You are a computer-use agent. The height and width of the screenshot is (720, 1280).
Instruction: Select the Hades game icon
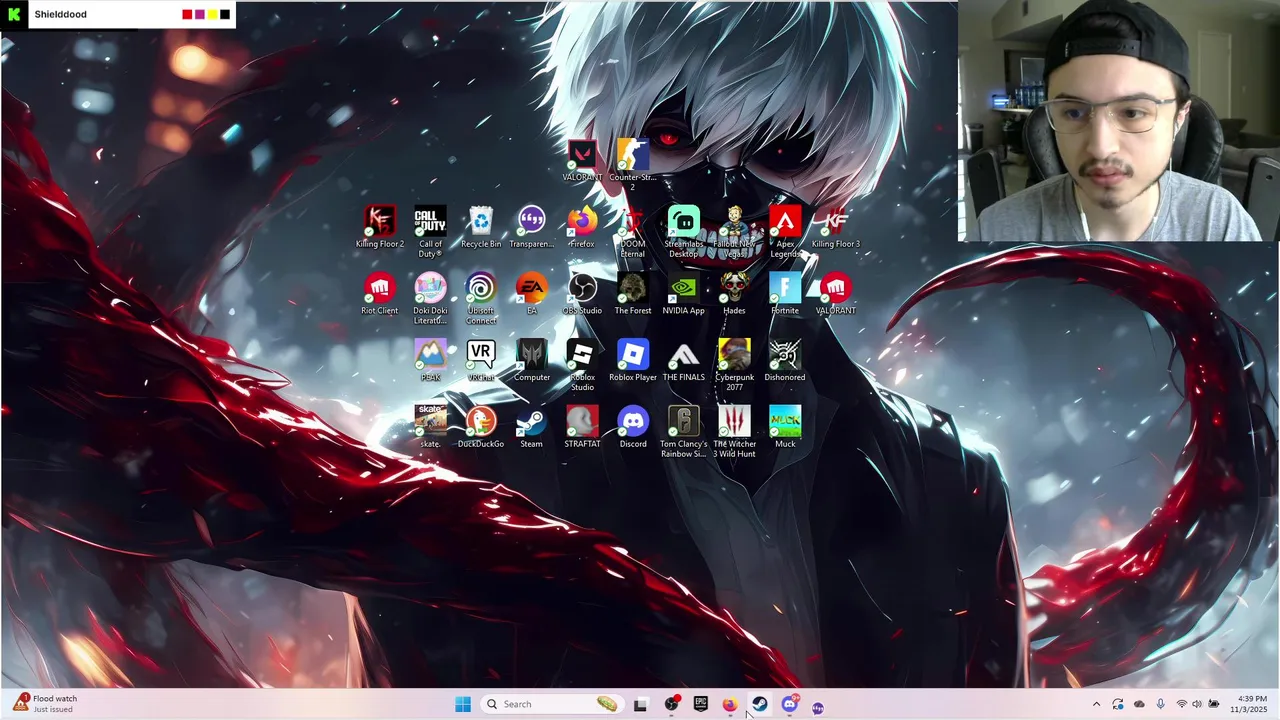click(x=734, y=295)
